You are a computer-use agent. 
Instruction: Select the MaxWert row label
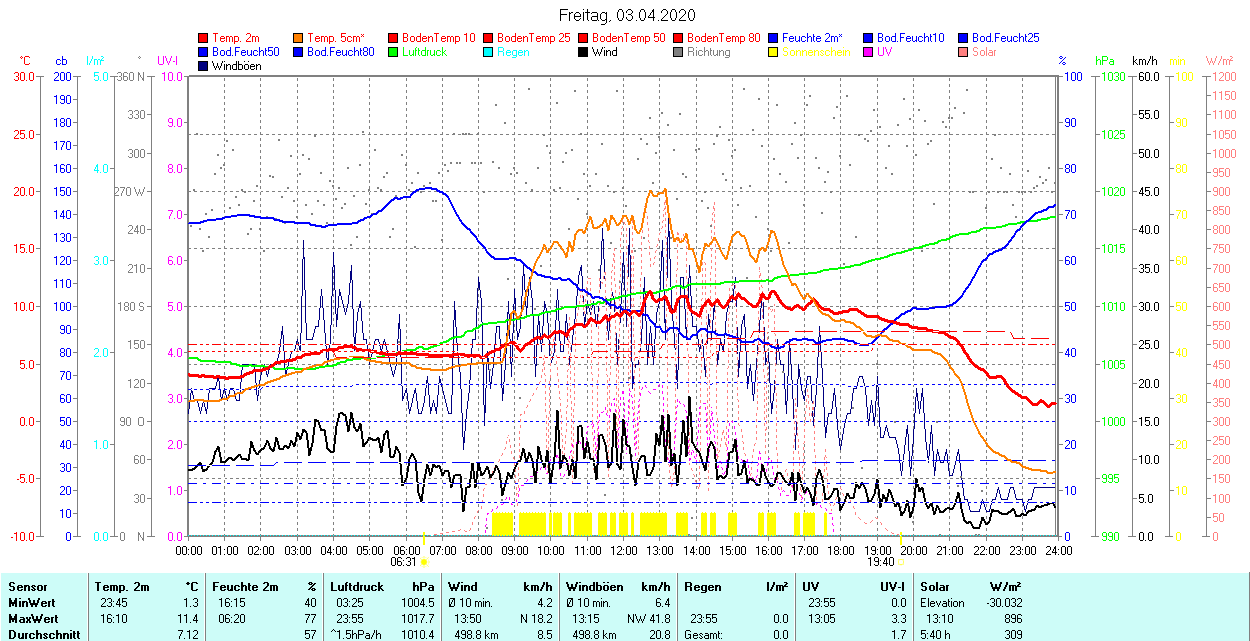point(33,619)
